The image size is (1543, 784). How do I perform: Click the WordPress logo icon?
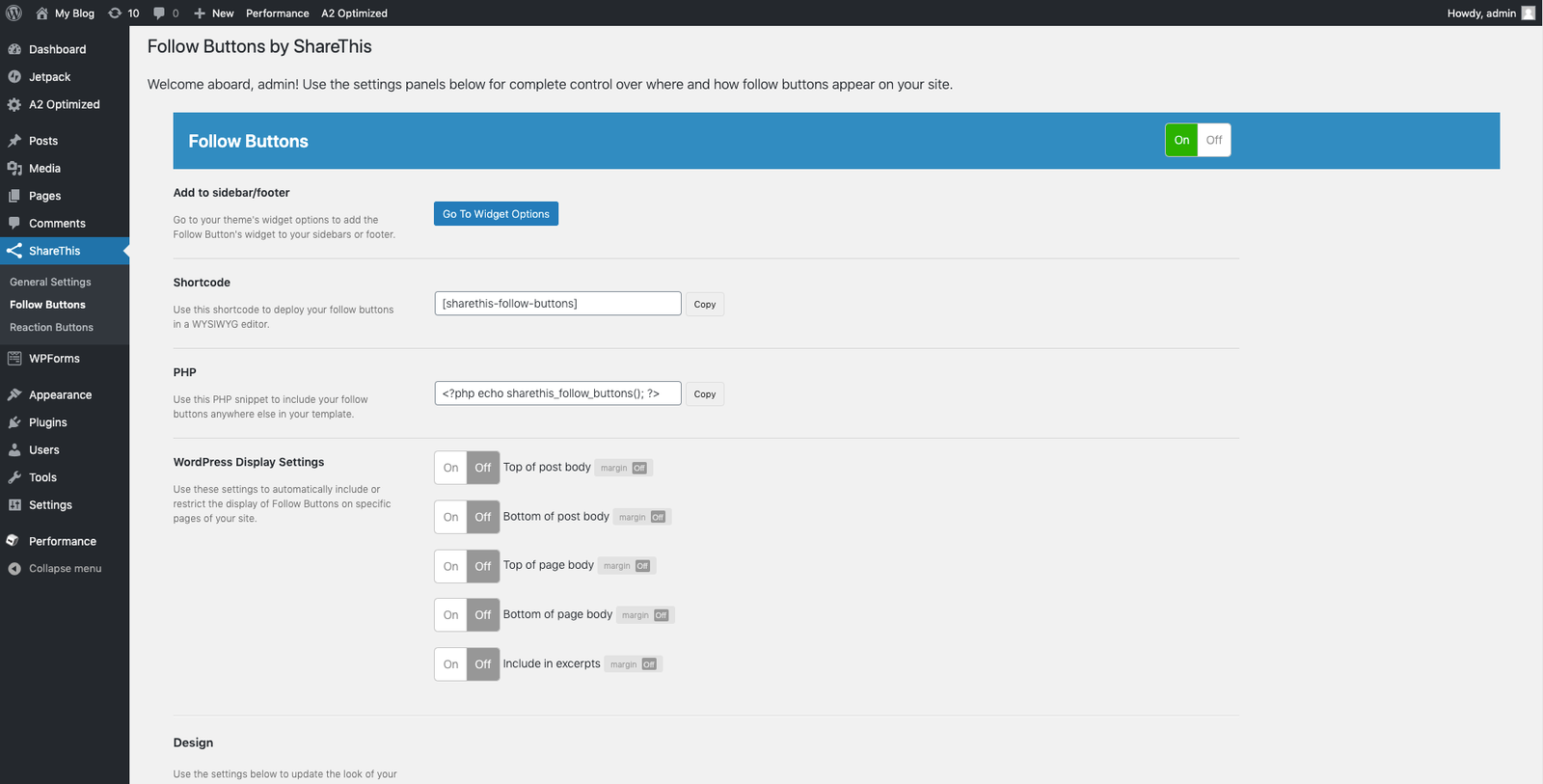point(14,13)
